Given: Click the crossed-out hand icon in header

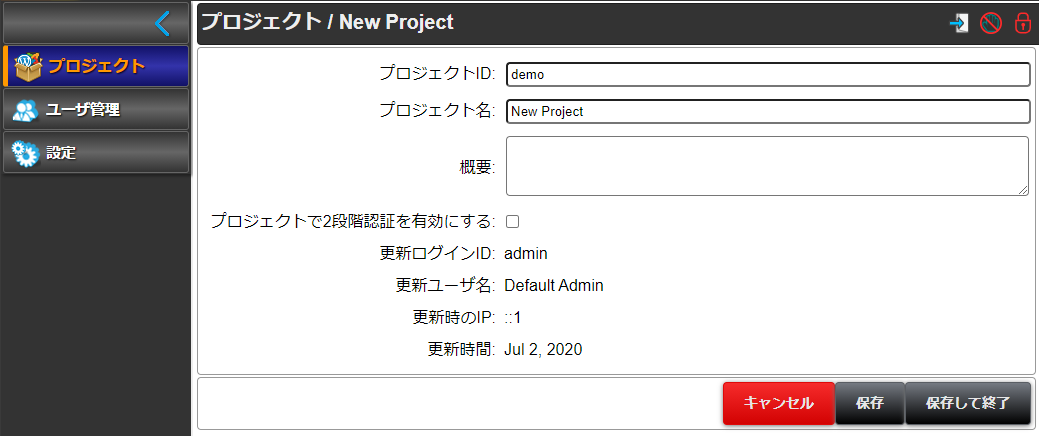Looking at the screenshot, I should (x=991, y=23).
